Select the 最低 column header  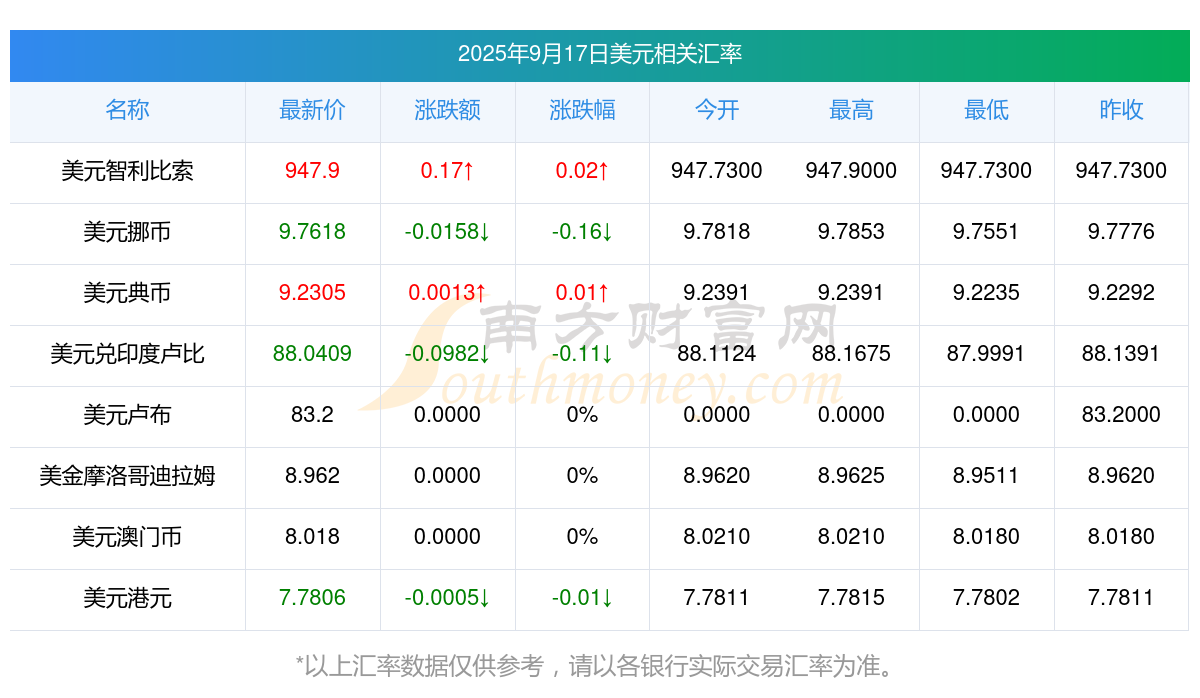point(986,110)
